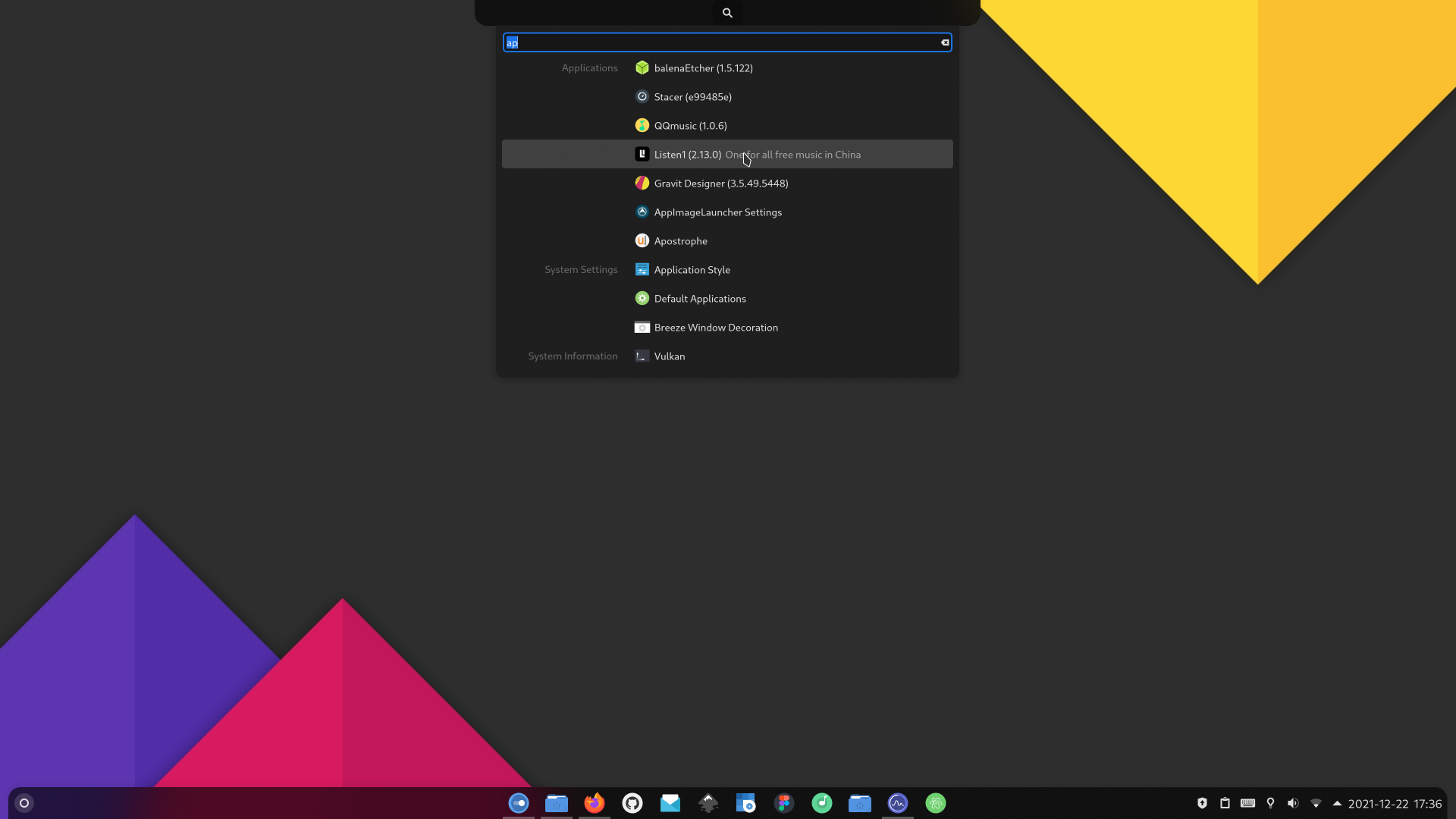Image resolution: width=1456 pixels, height=819 pixels.
Task: Select the Listen1 (2.13.0) result row
Action: [x=727, y=154]
